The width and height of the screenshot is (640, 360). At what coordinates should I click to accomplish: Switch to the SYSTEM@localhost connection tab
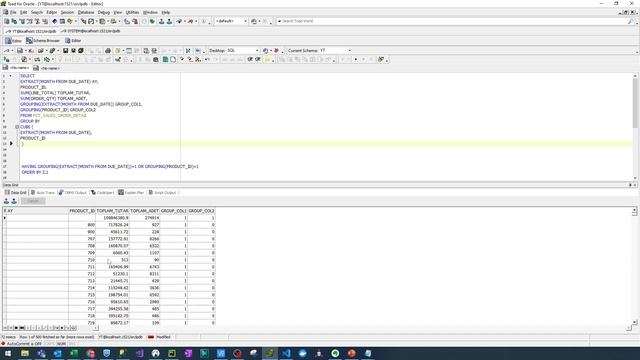[91, 31]
